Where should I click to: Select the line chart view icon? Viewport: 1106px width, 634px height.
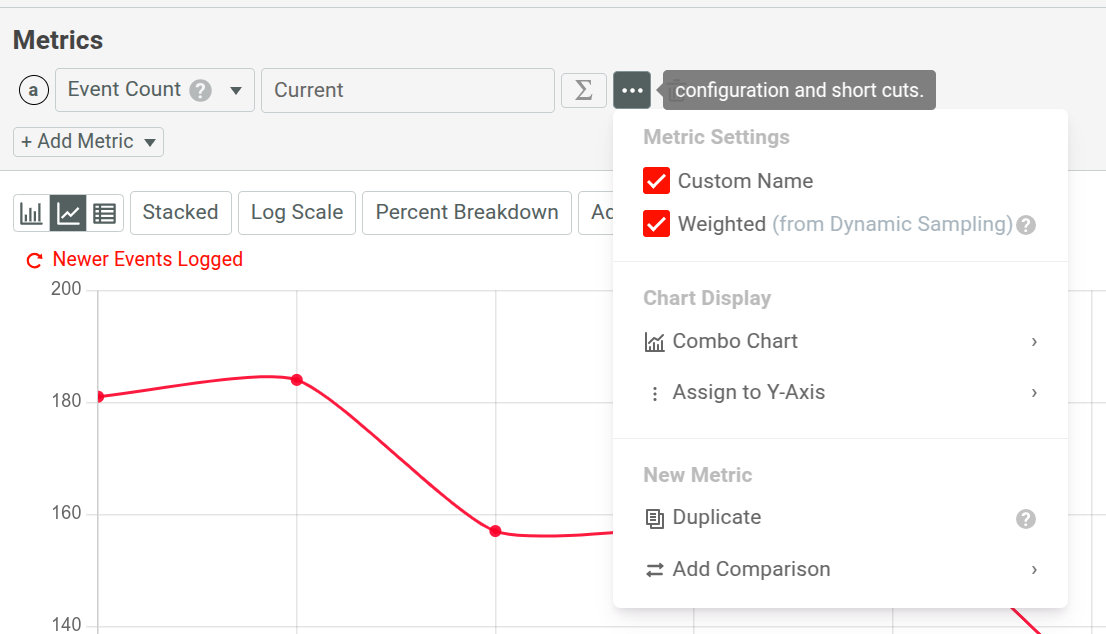point(68,212)
